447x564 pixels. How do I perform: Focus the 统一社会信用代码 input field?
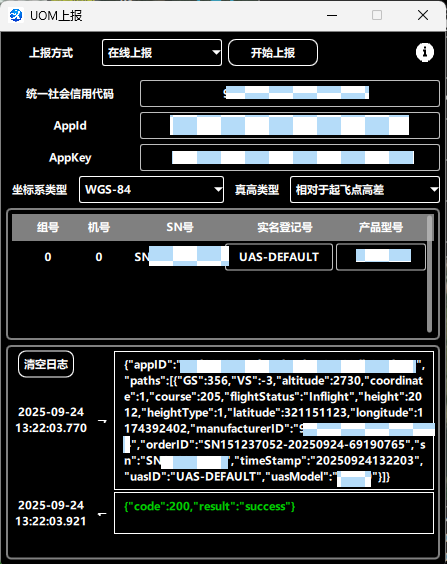(x=290, y=94)
